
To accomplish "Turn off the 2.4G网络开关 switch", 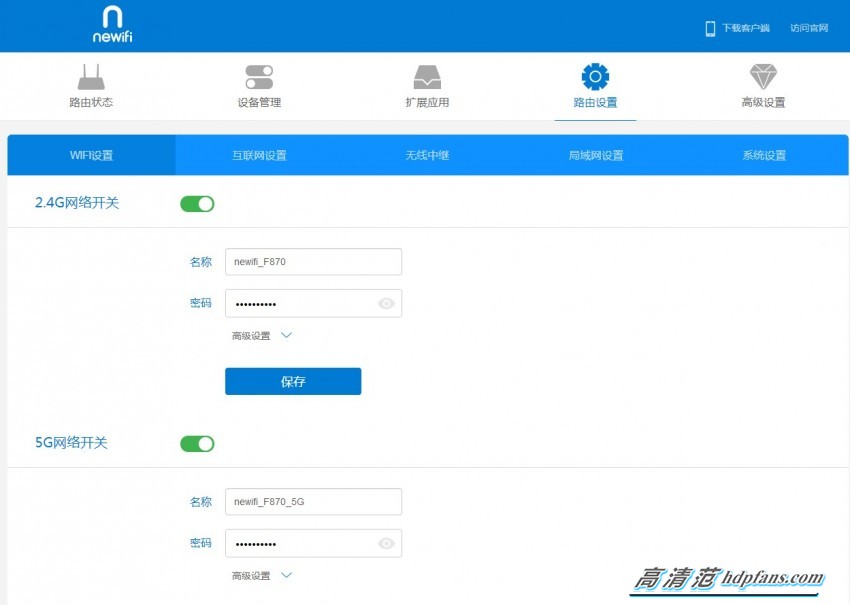I will (x=197, y=204).
